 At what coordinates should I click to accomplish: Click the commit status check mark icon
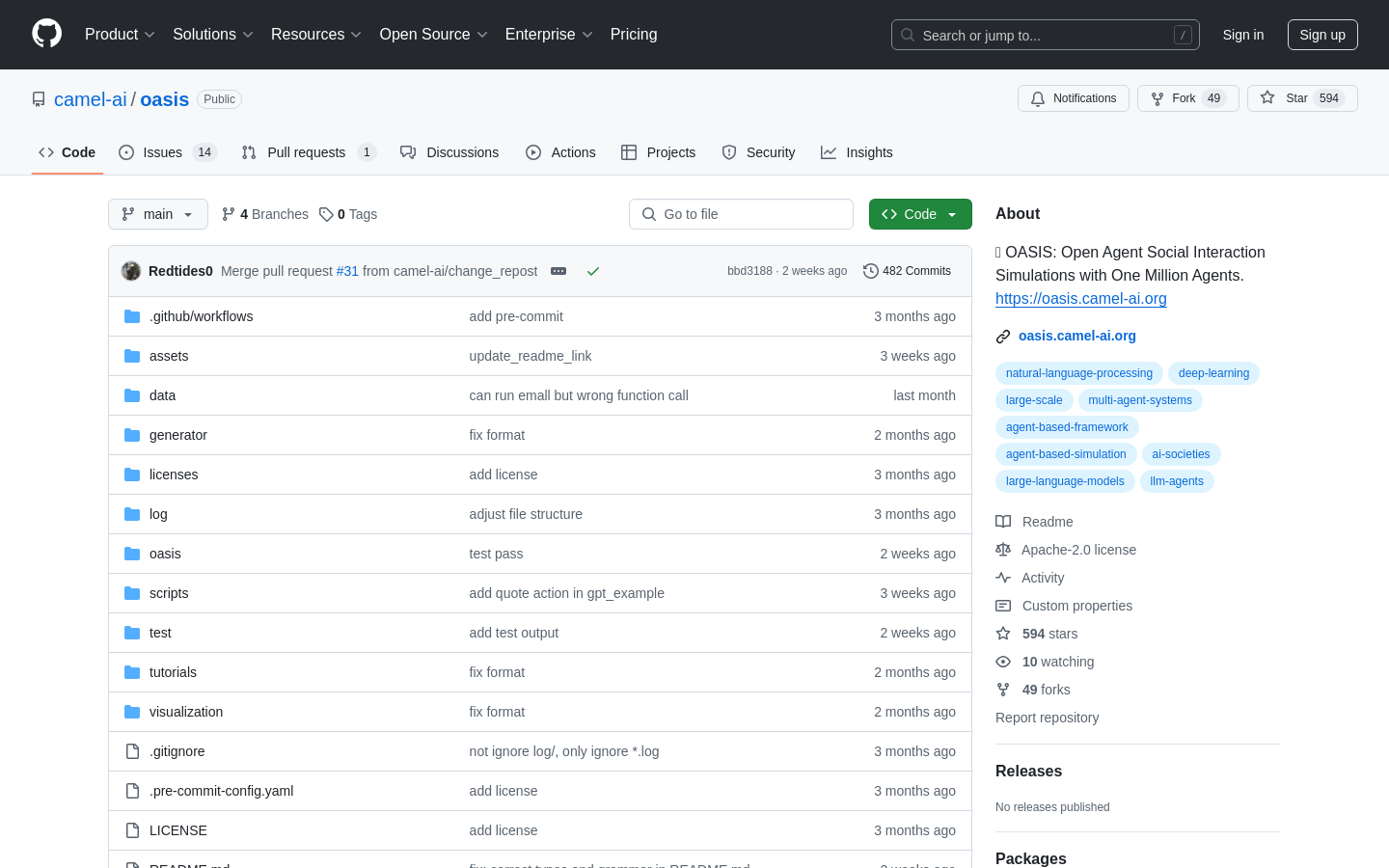(x=593, y=271)
